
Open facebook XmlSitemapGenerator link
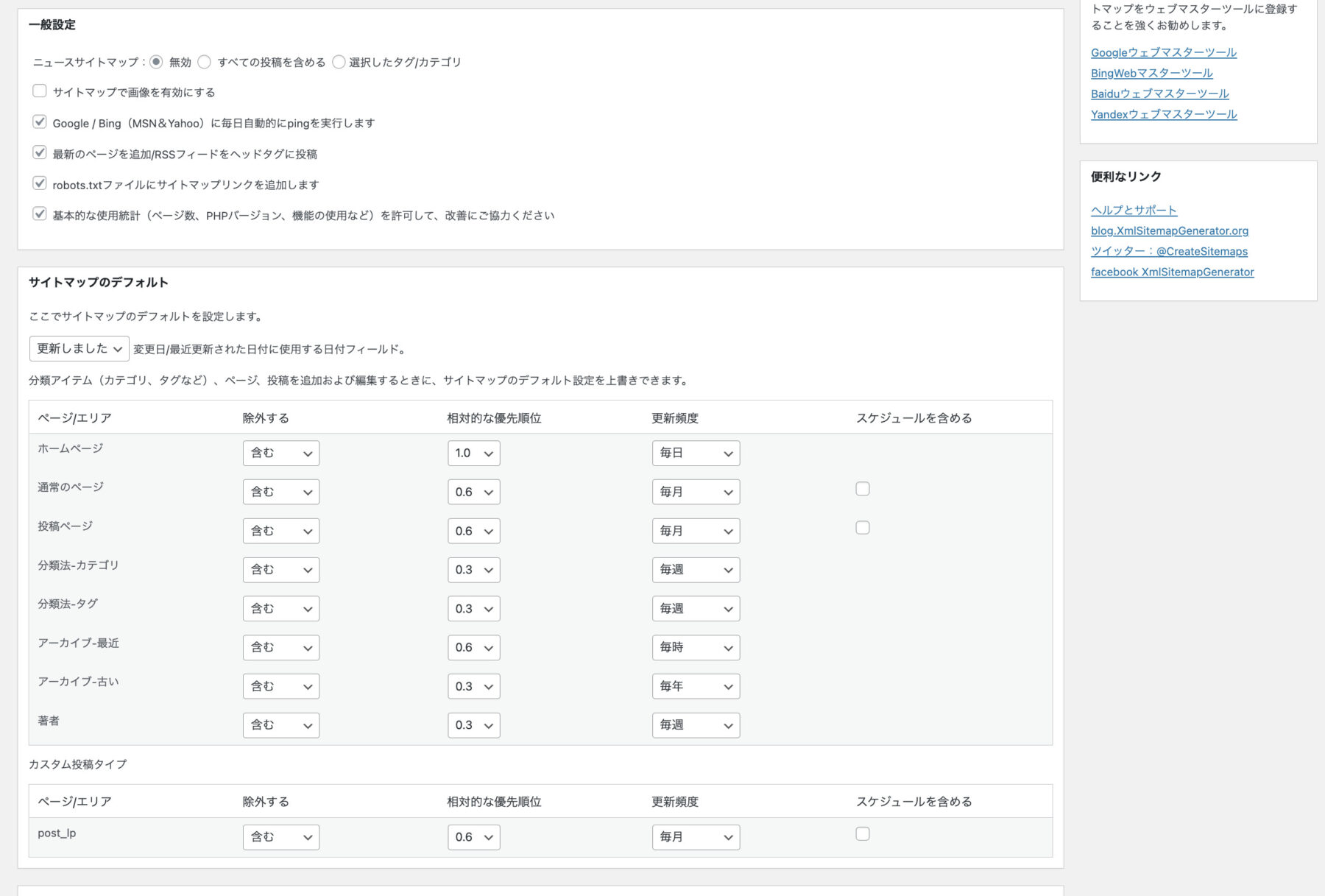coord(1172,272)
